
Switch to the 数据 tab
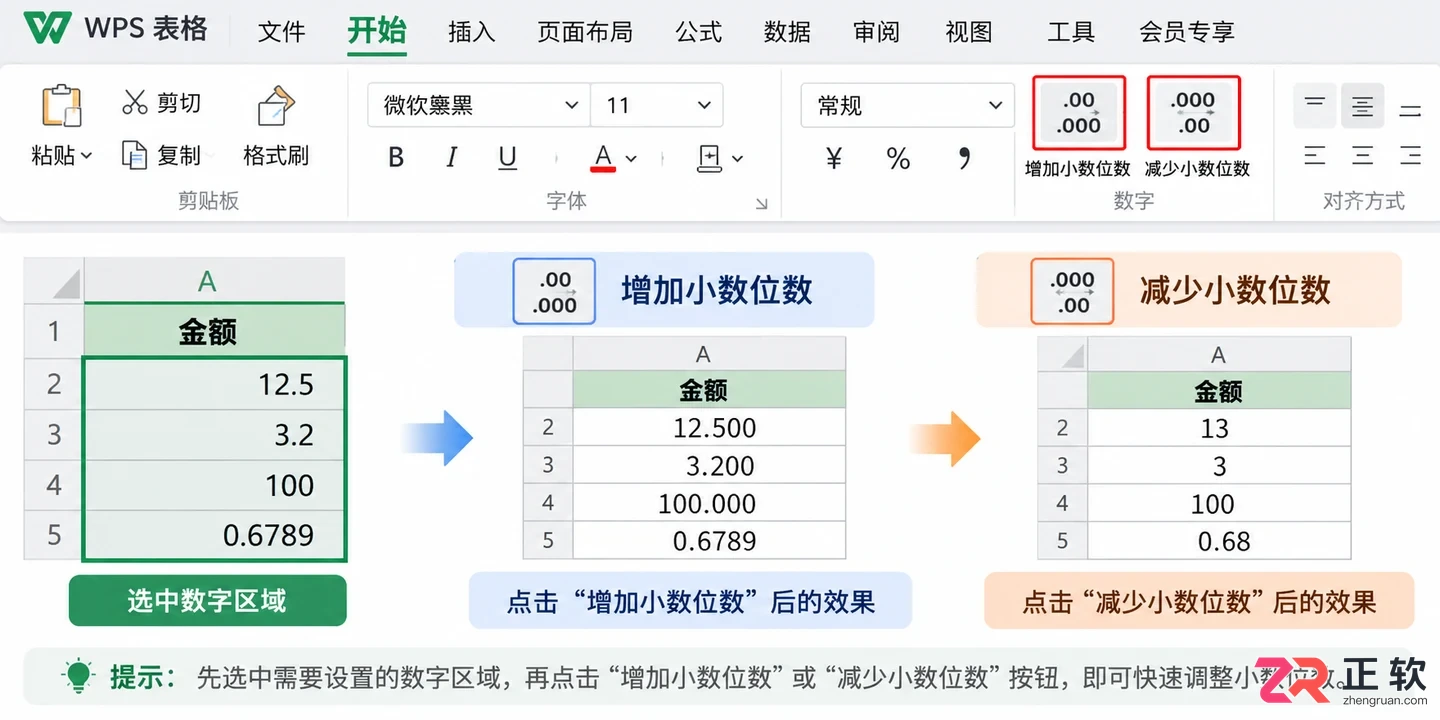coord(787,32)
